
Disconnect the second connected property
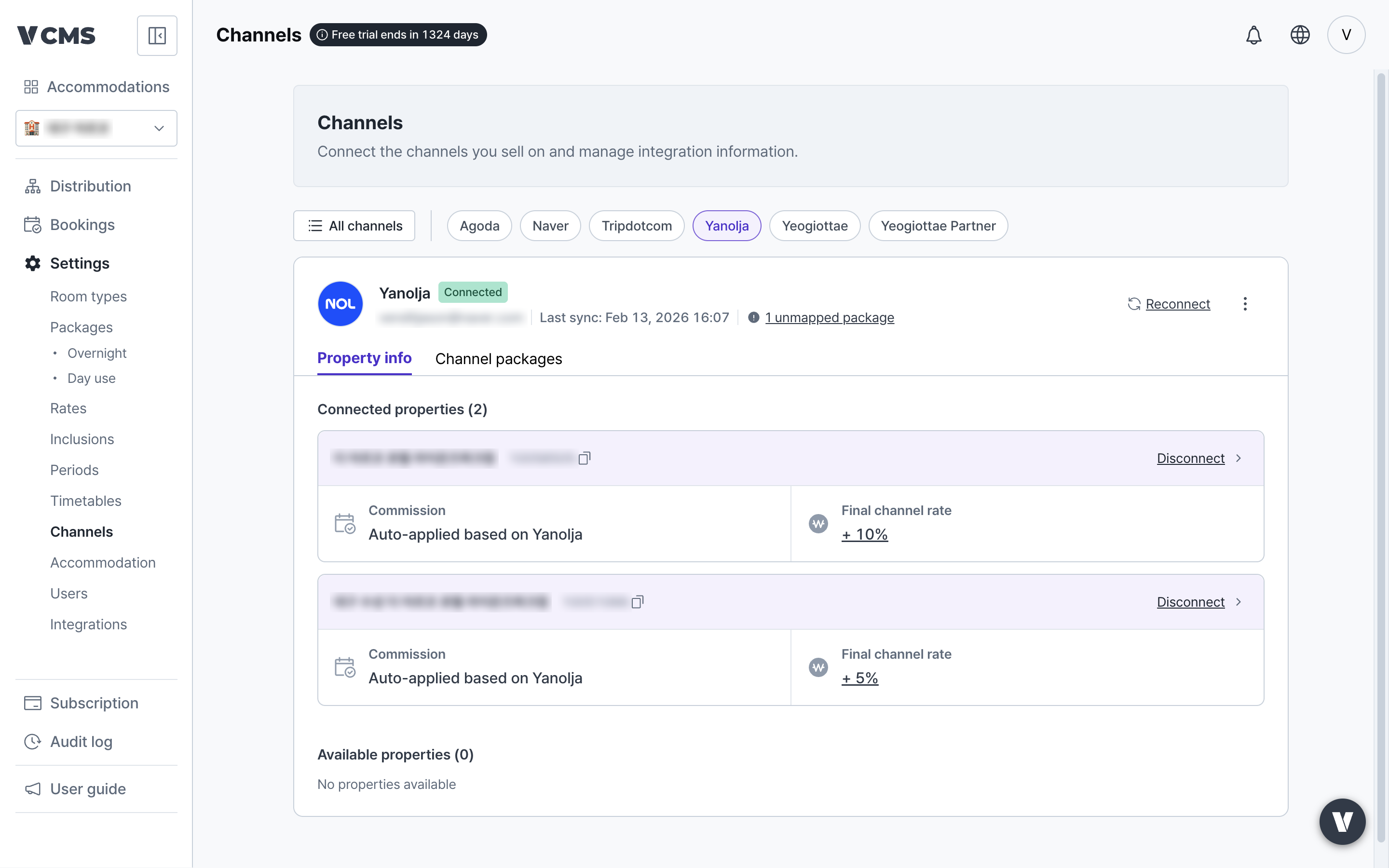coord(1190,602)
